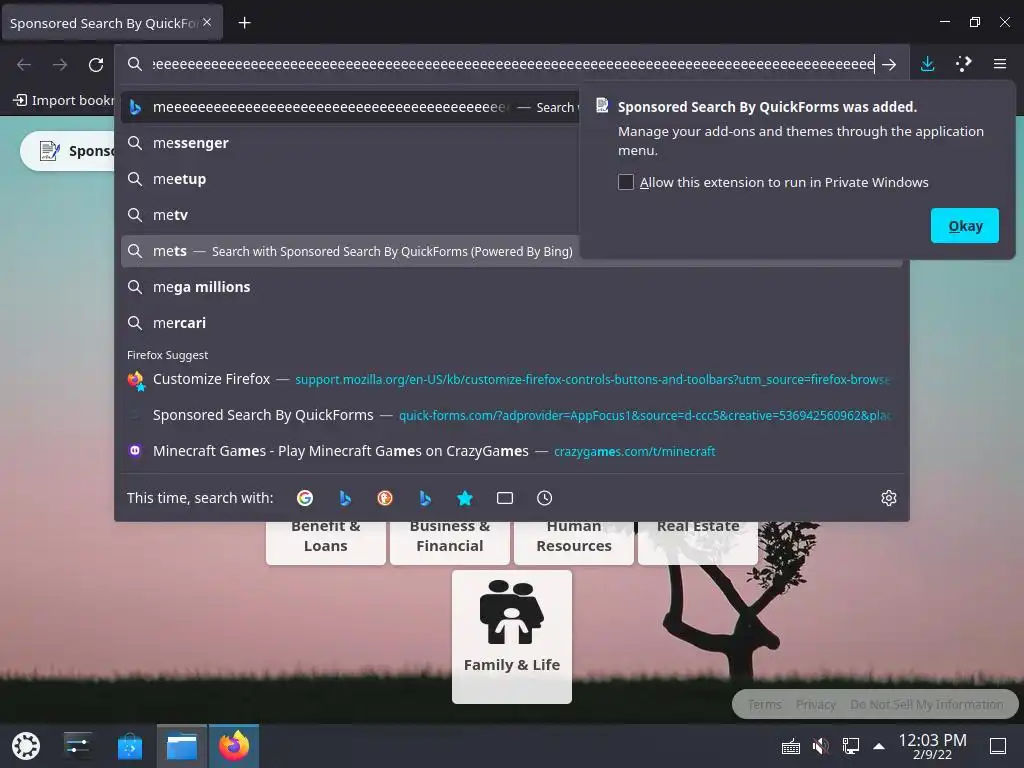
Task: Go forward with the right arrow button
Action: pos(60,64)
